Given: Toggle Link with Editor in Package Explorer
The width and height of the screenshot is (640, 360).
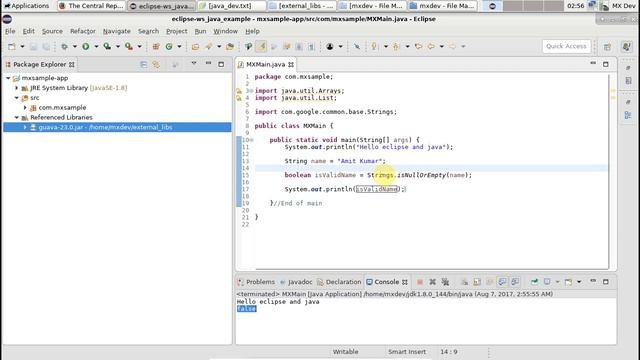Looking at the screenshot, I should tap(156, 64).
